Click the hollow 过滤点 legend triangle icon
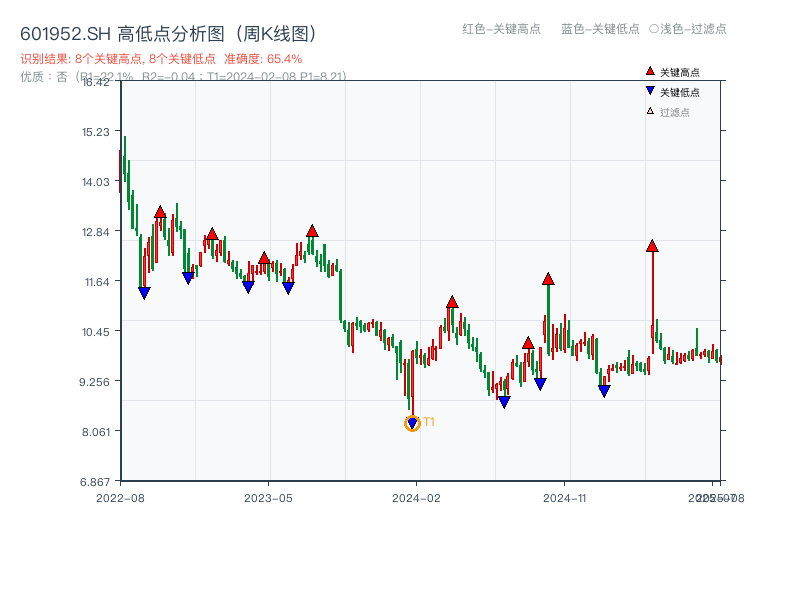This screenshot has height=600, width=800. (648, 112)
